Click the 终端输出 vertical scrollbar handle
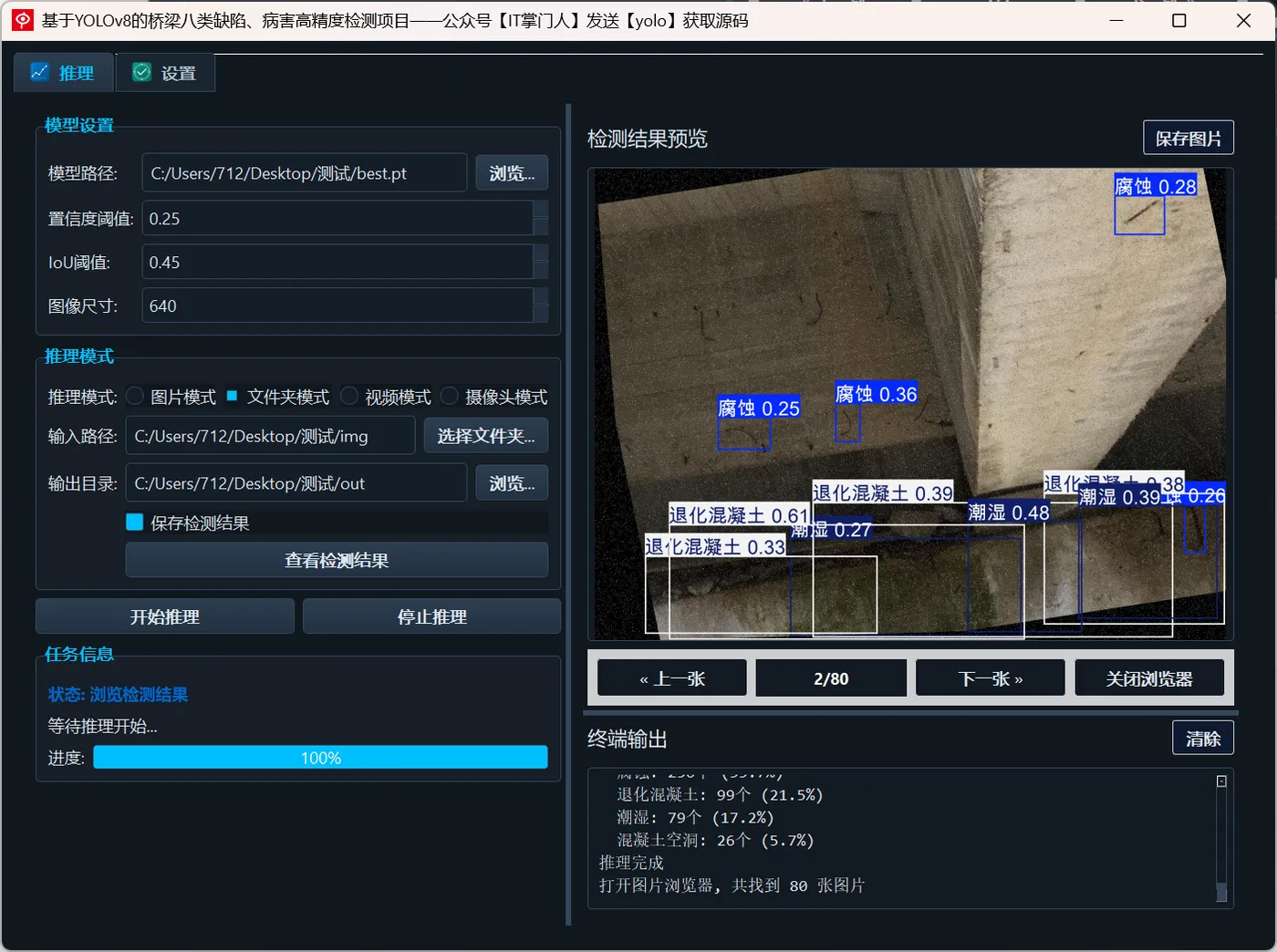 1221,892
